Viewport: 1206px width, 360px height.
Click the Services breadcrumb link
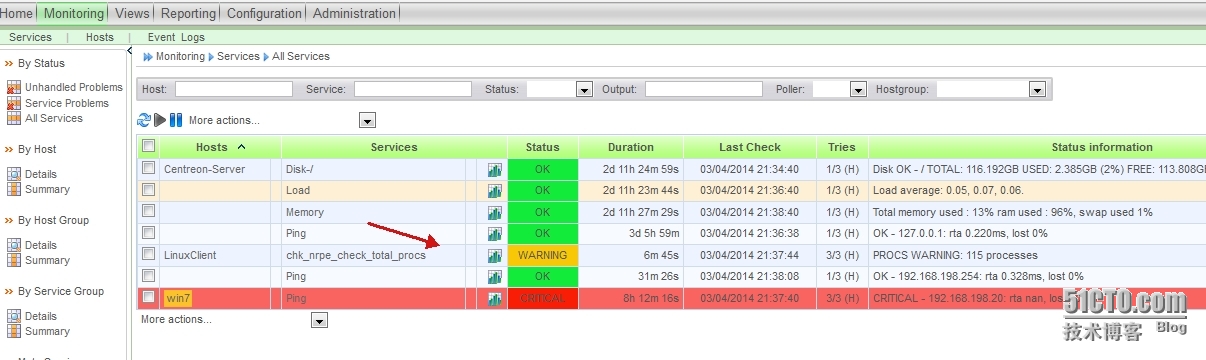click(239, 57)
